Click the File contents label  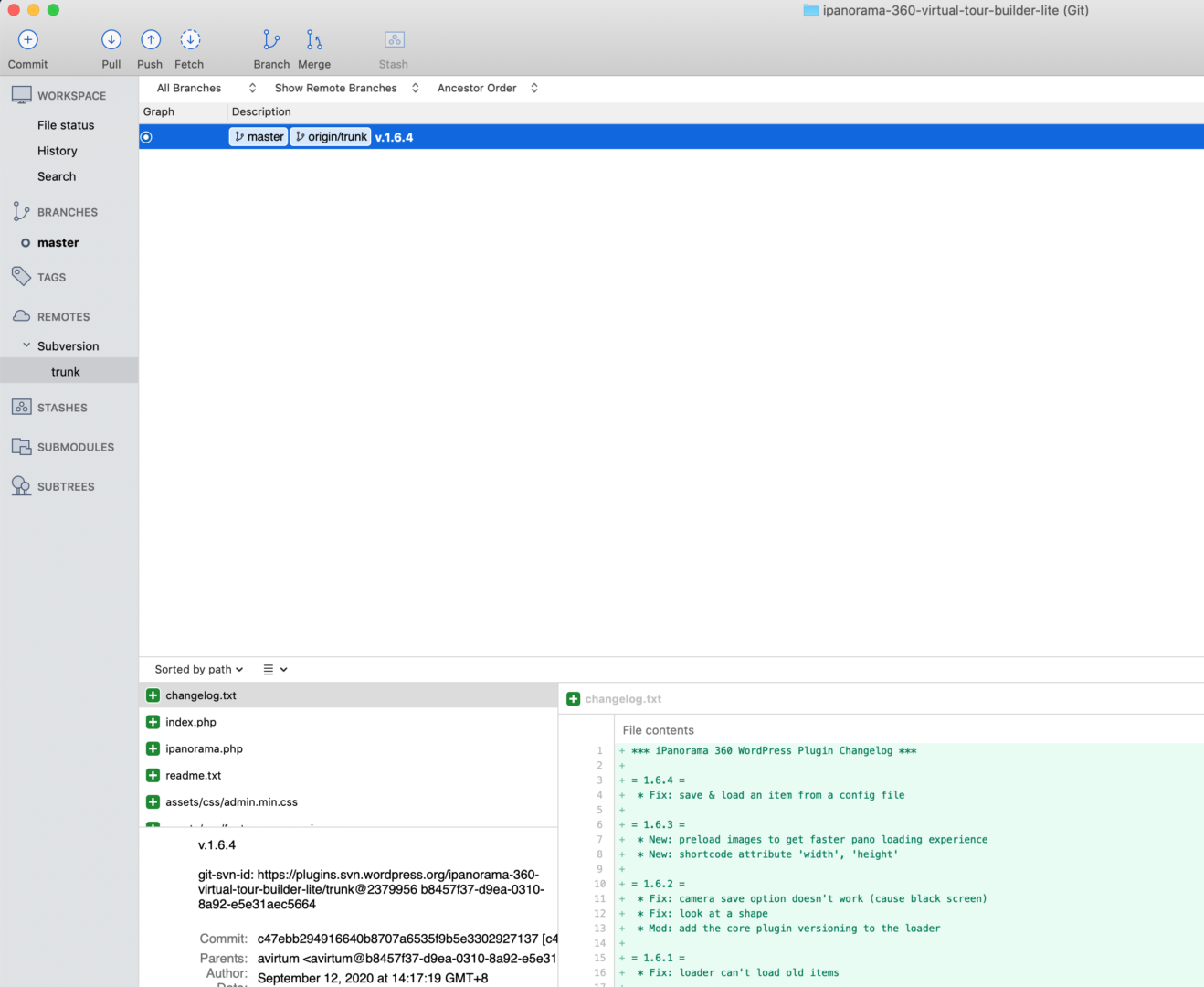[658, 730]
